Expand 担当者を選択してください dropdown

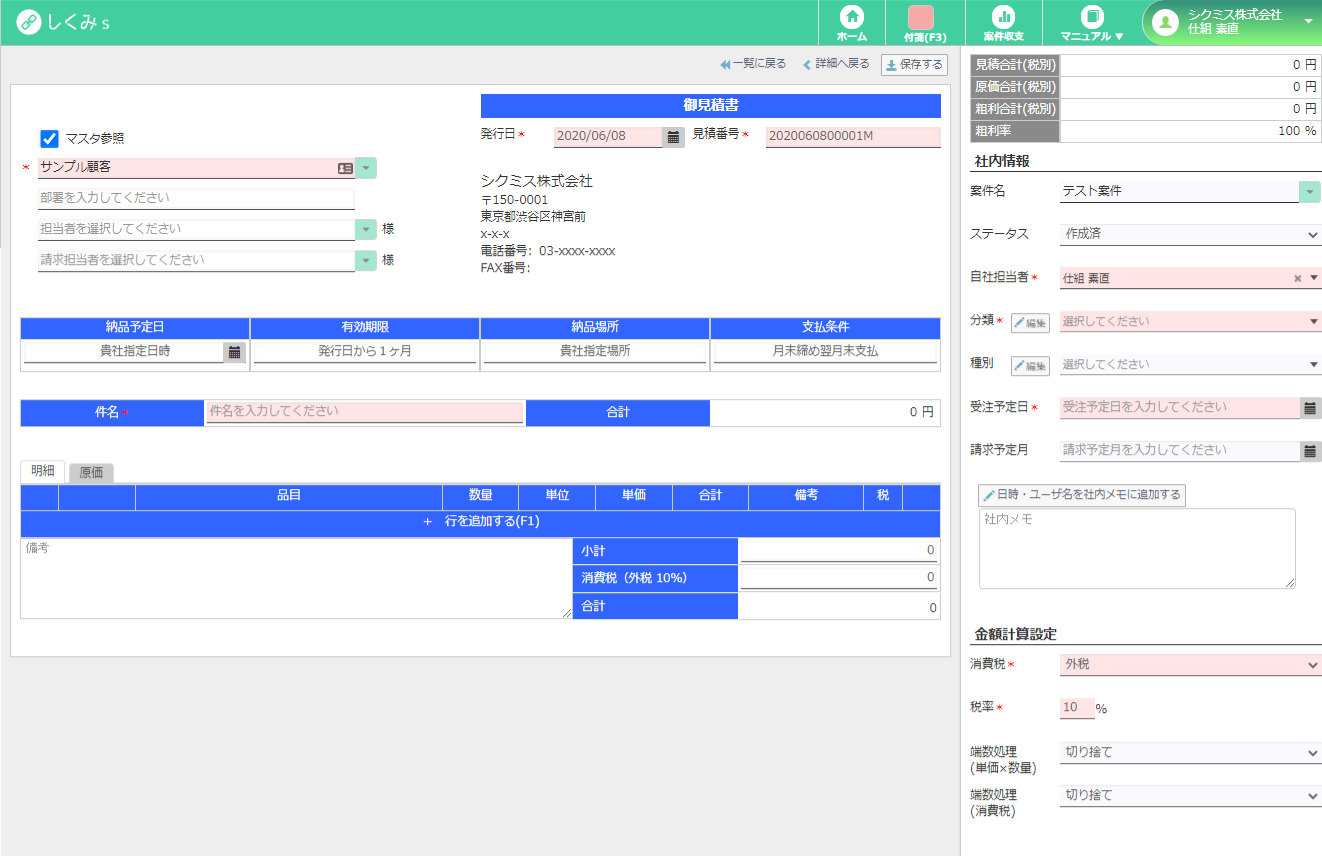click(x=366, y=229)
